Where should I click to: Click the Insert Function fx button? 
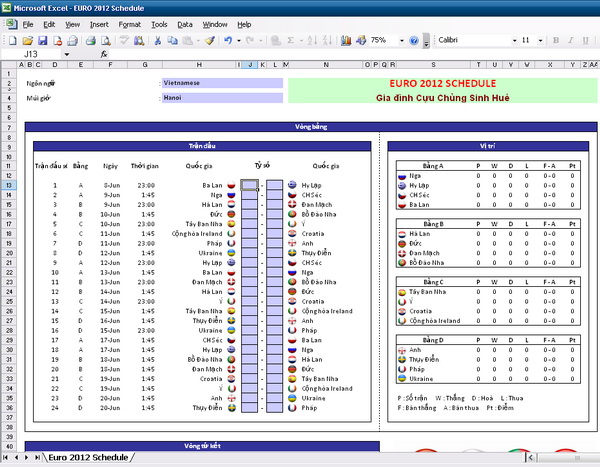click(x=104, y=54)
